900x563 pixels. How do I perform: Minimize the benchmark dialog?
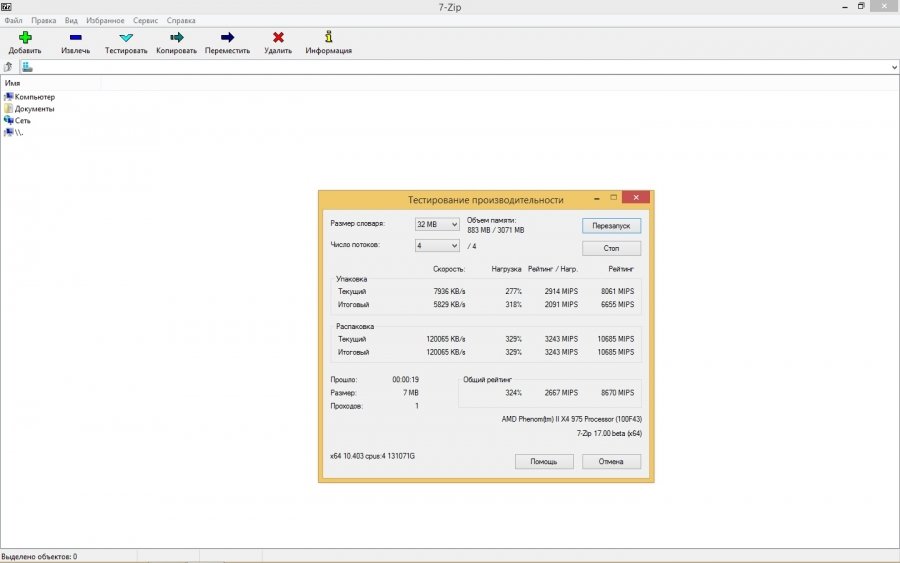[x=597, y=198]
